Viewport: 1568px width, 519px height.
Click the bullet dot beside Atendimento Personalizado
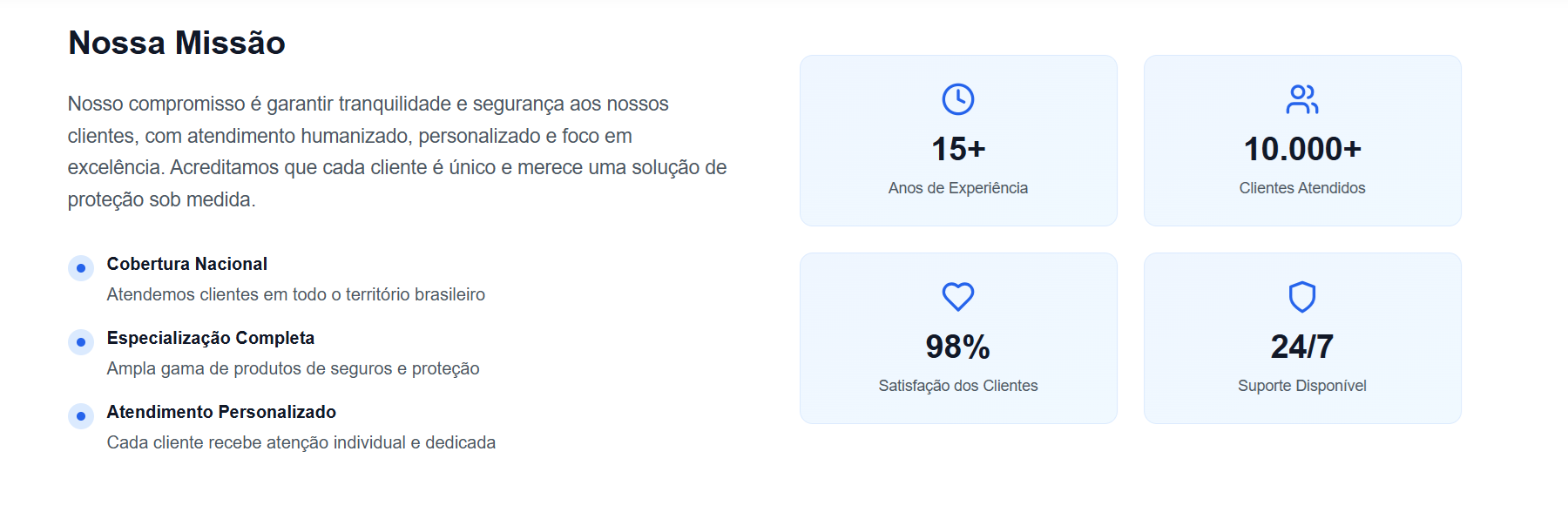(x=81, y=416)
